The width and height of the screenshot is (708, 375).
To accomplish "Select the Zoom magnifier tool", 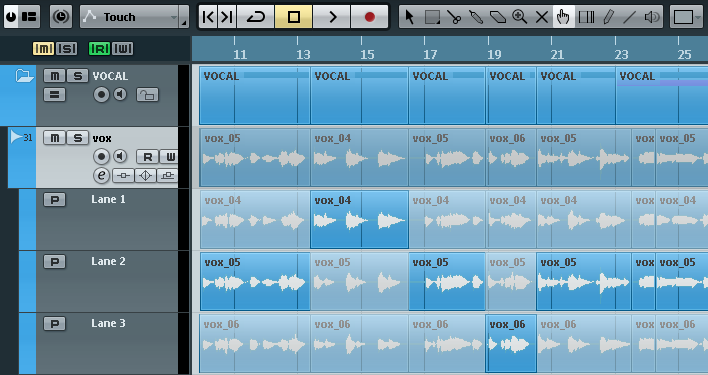I will click(x=520, y=17).
